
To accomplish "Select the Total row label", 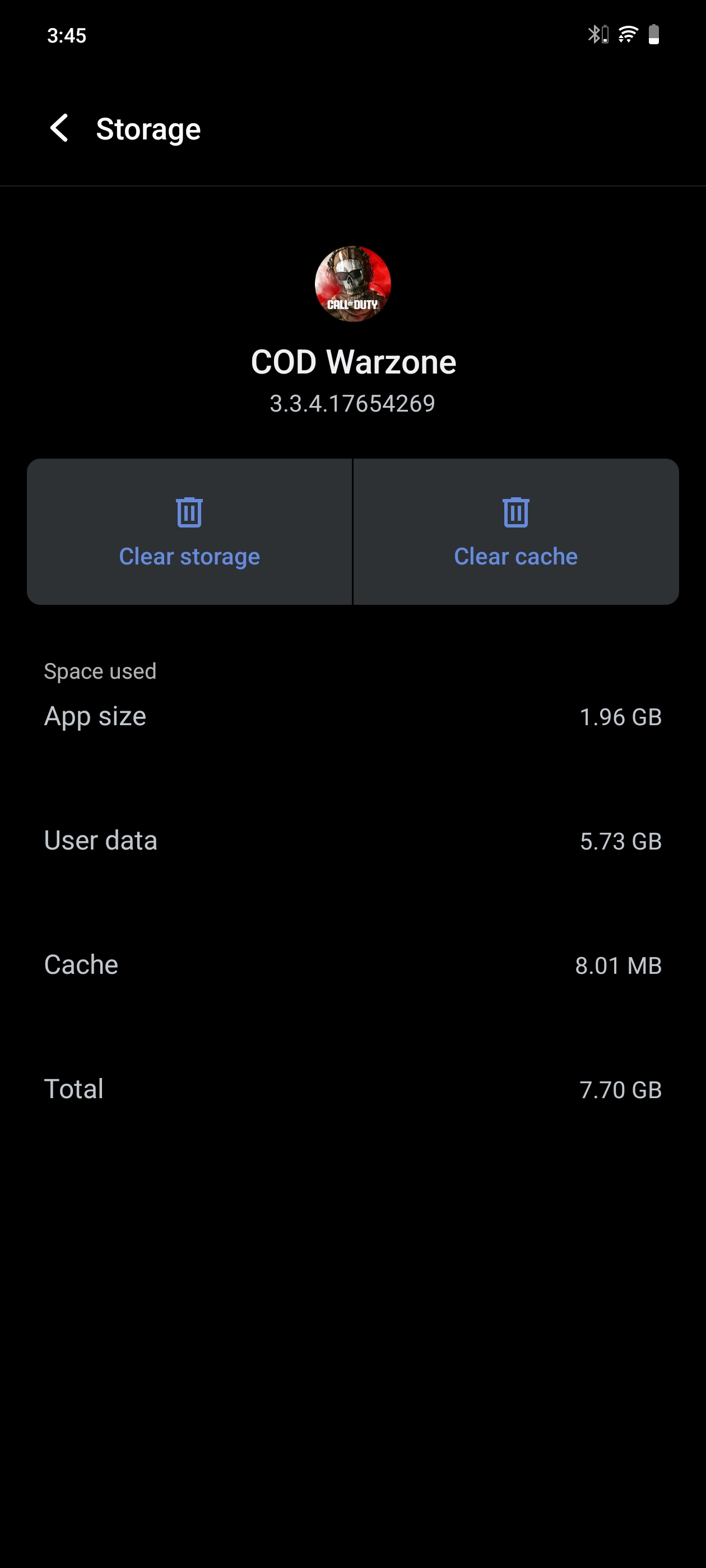I will click(74, 1089).
